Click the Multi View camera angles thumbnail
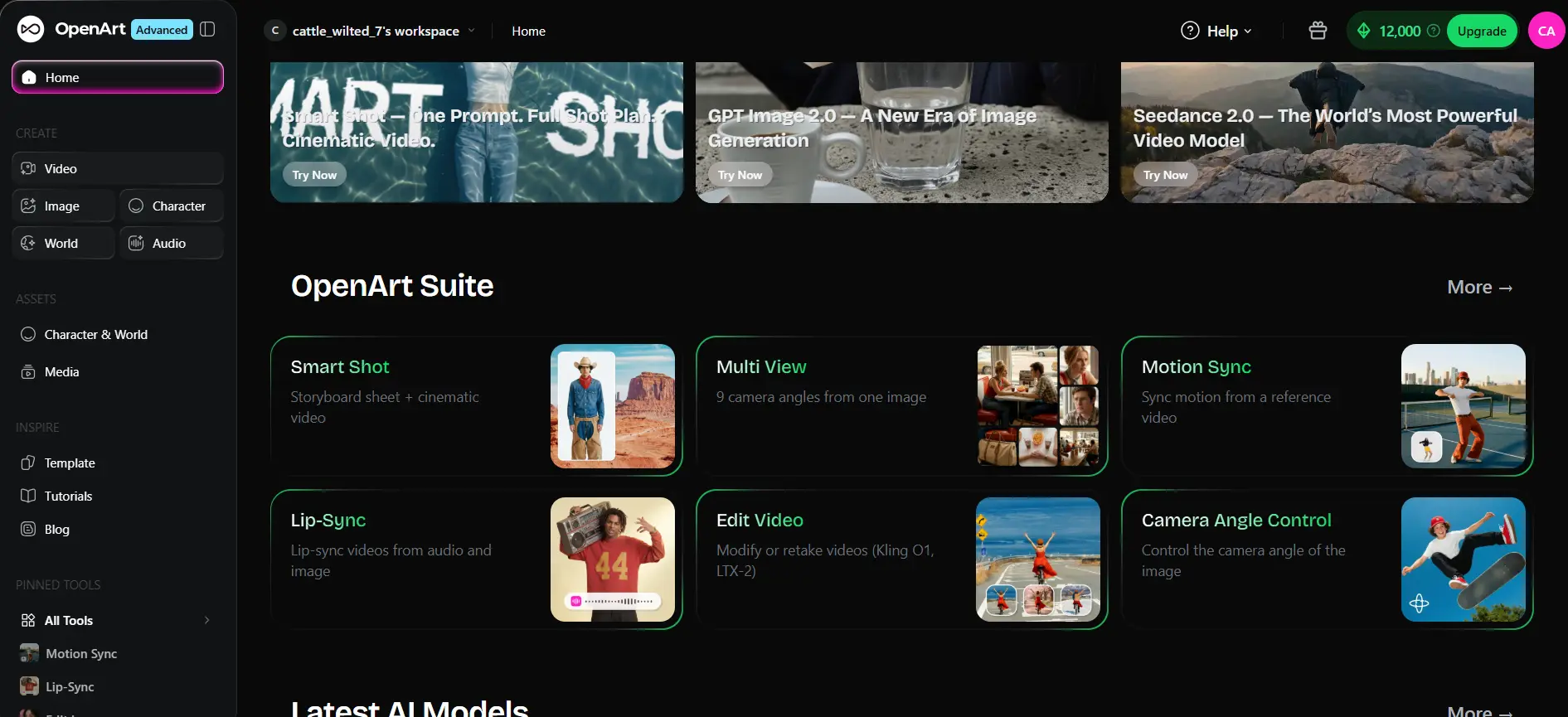Viewport: 1568px width, 717px height. point(1038,406)
